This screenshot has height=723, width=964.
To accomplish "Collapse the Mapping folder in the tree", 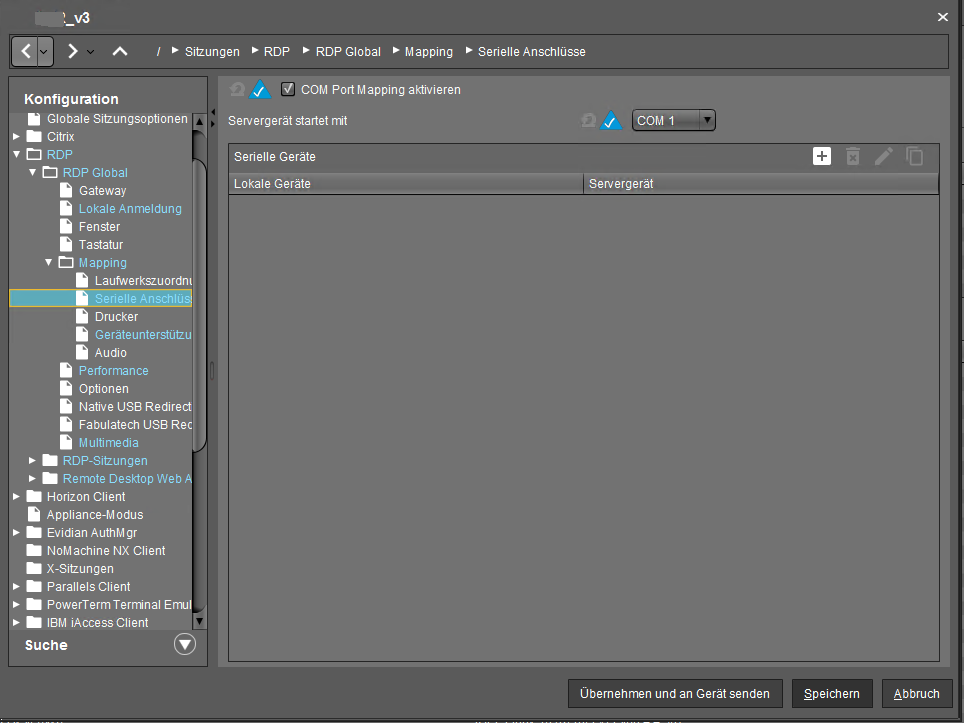I will (x=49, y=262).
